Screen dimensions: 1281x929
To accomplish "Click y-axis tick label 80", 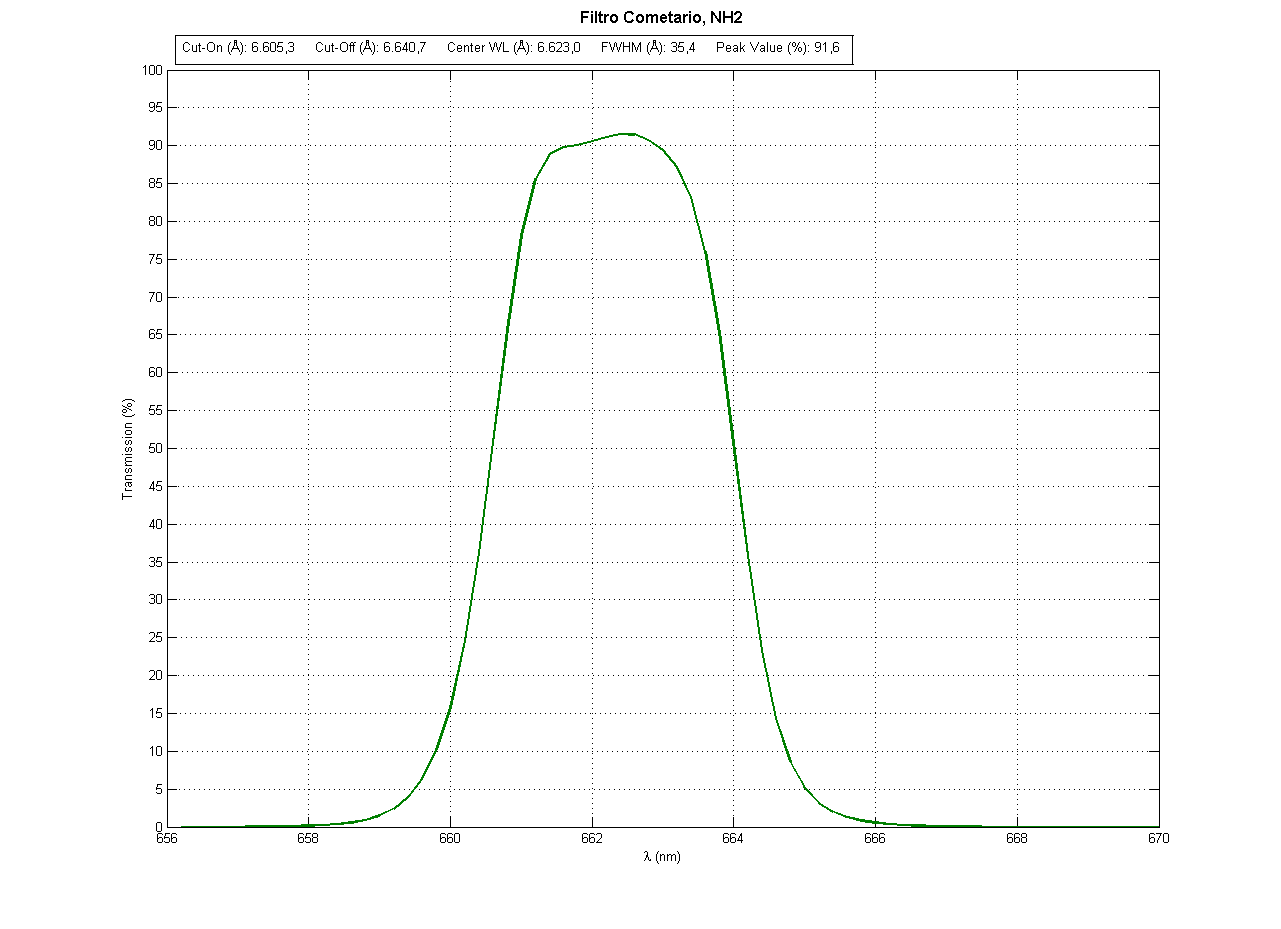I will pyautogui.click(x=155, y=222).
